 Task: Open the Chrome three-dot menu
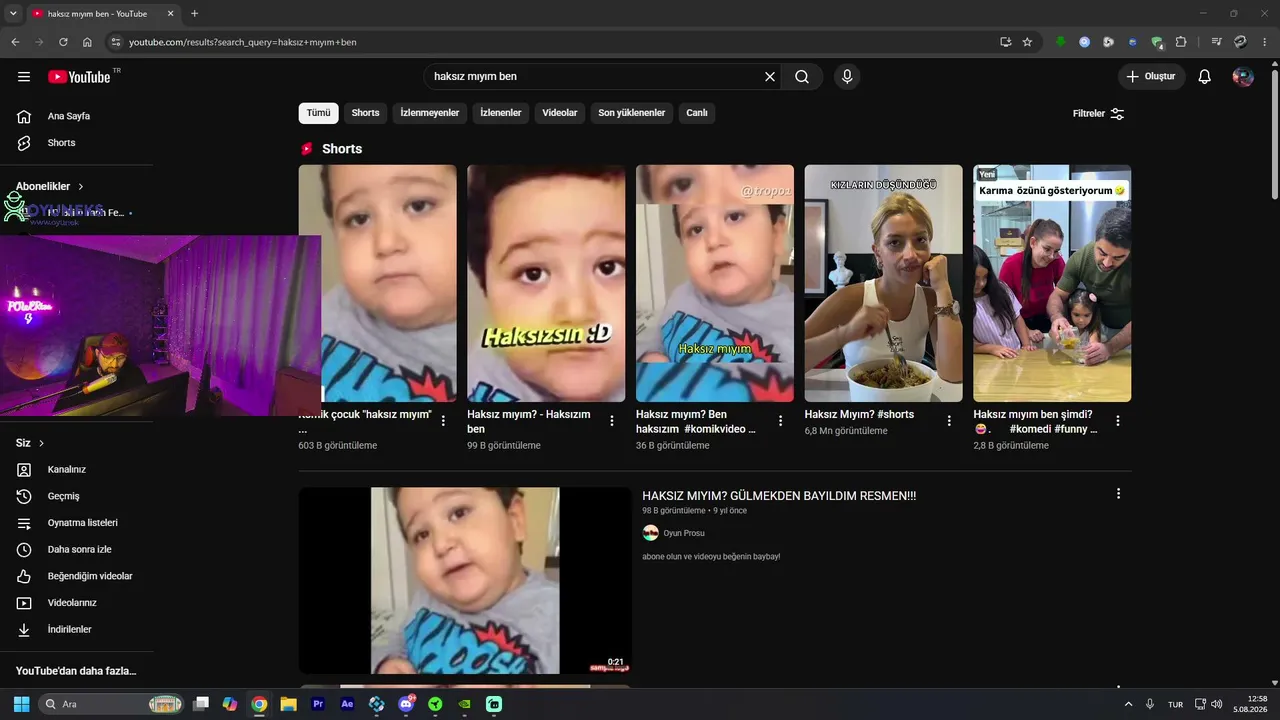(x=1265, y=42)
